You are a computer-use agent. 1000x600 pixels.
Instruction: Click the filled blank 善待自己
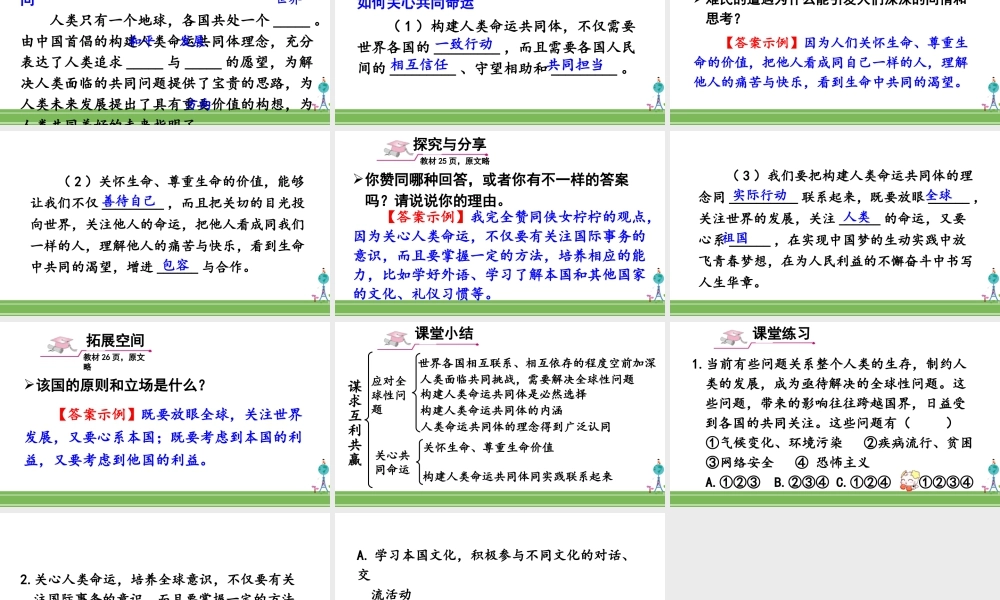(x=129, y=202)
